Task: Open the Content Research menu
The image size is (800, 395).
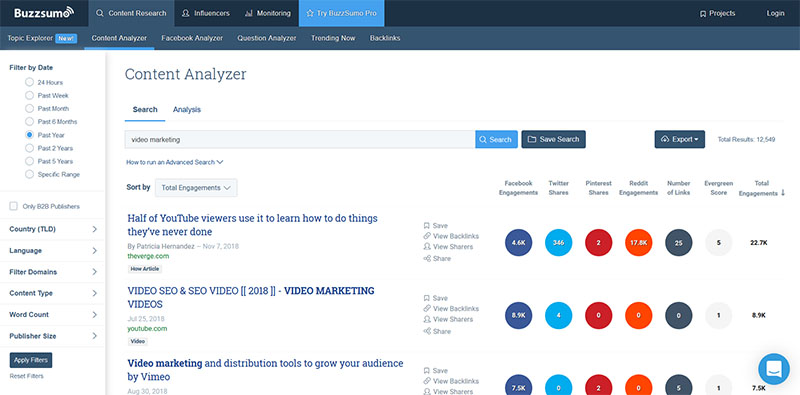Action: (131, 13)
